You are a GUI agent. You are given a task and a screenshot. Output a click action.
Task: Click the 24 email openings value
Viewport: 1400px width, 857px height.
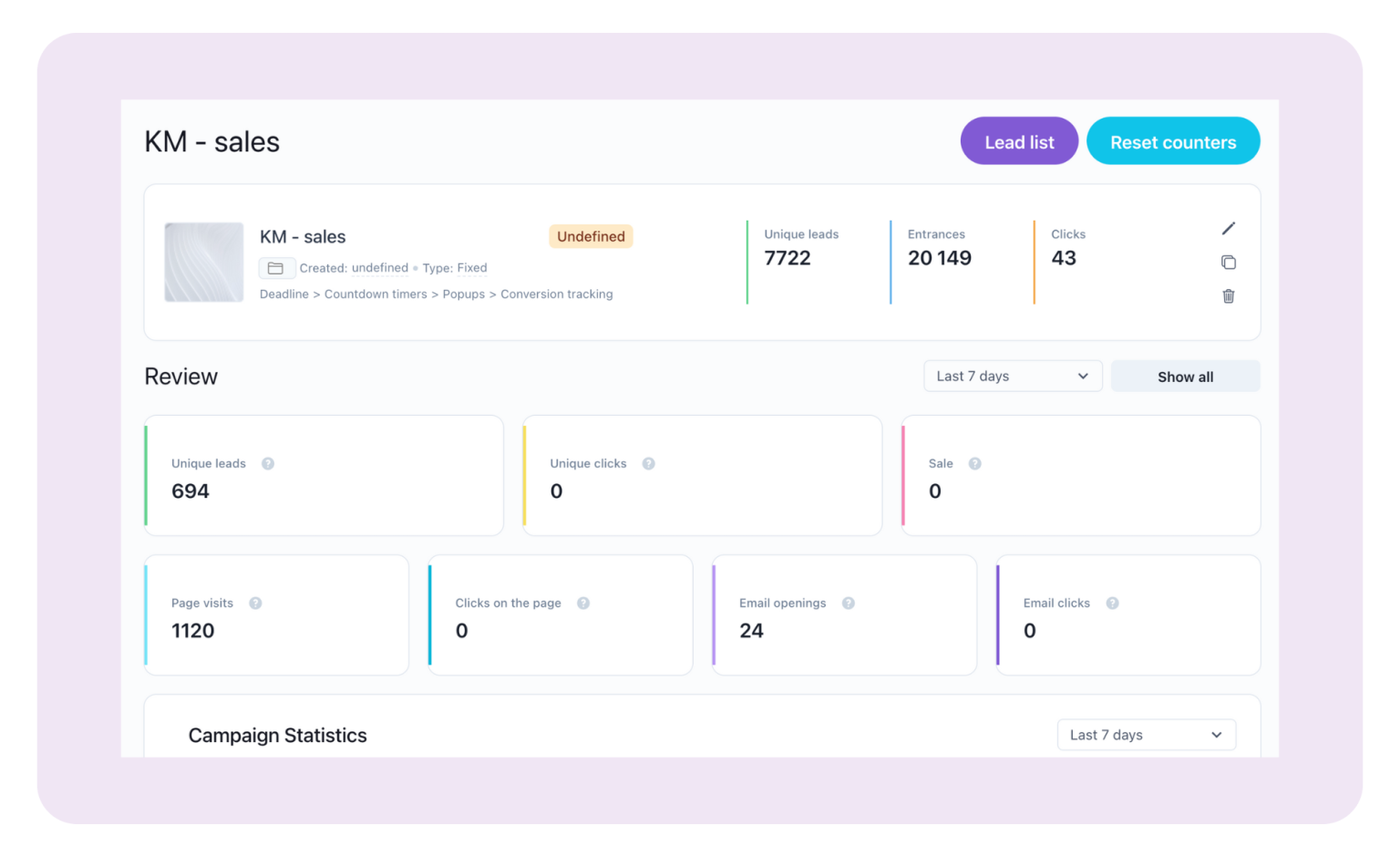pos(751,630)
